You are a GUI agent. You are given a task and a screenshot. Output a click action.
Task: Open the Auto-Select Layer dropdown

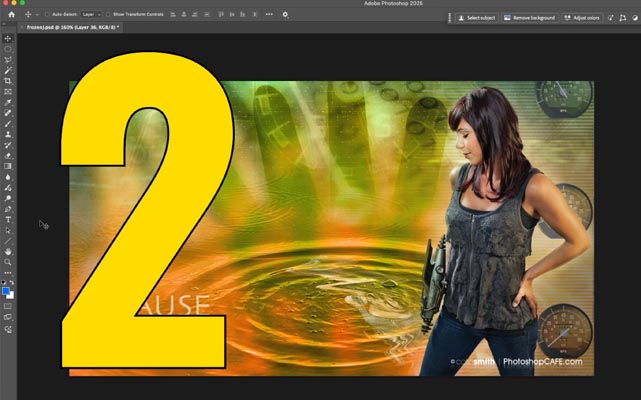[91, 14]
